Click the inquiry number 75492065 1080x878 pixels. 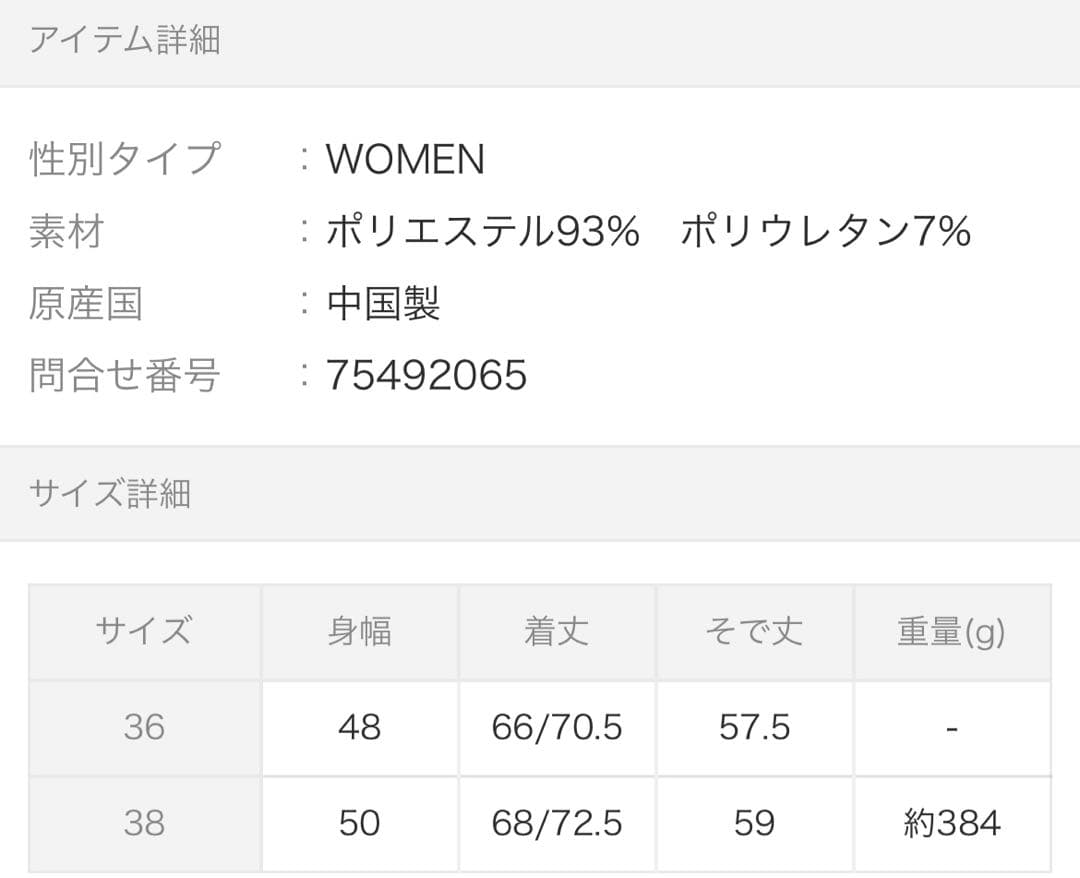coord(426,376)
